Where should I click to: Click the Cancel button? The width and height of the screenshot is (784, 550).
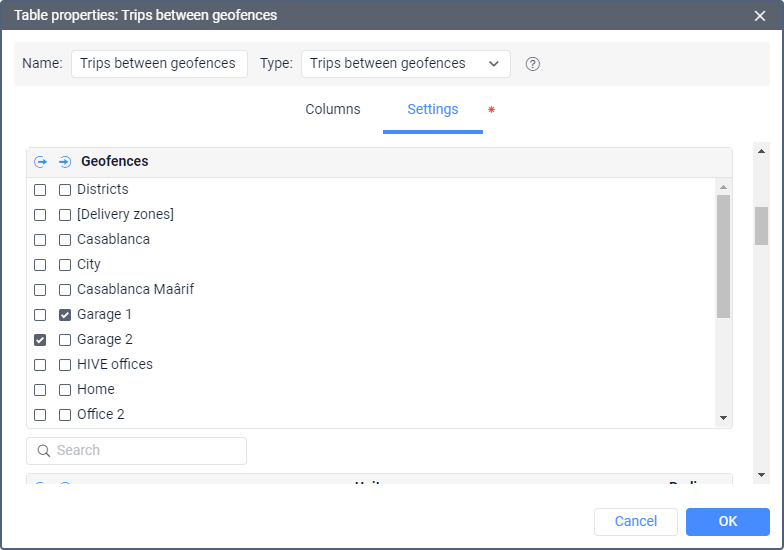click(635, 522)
